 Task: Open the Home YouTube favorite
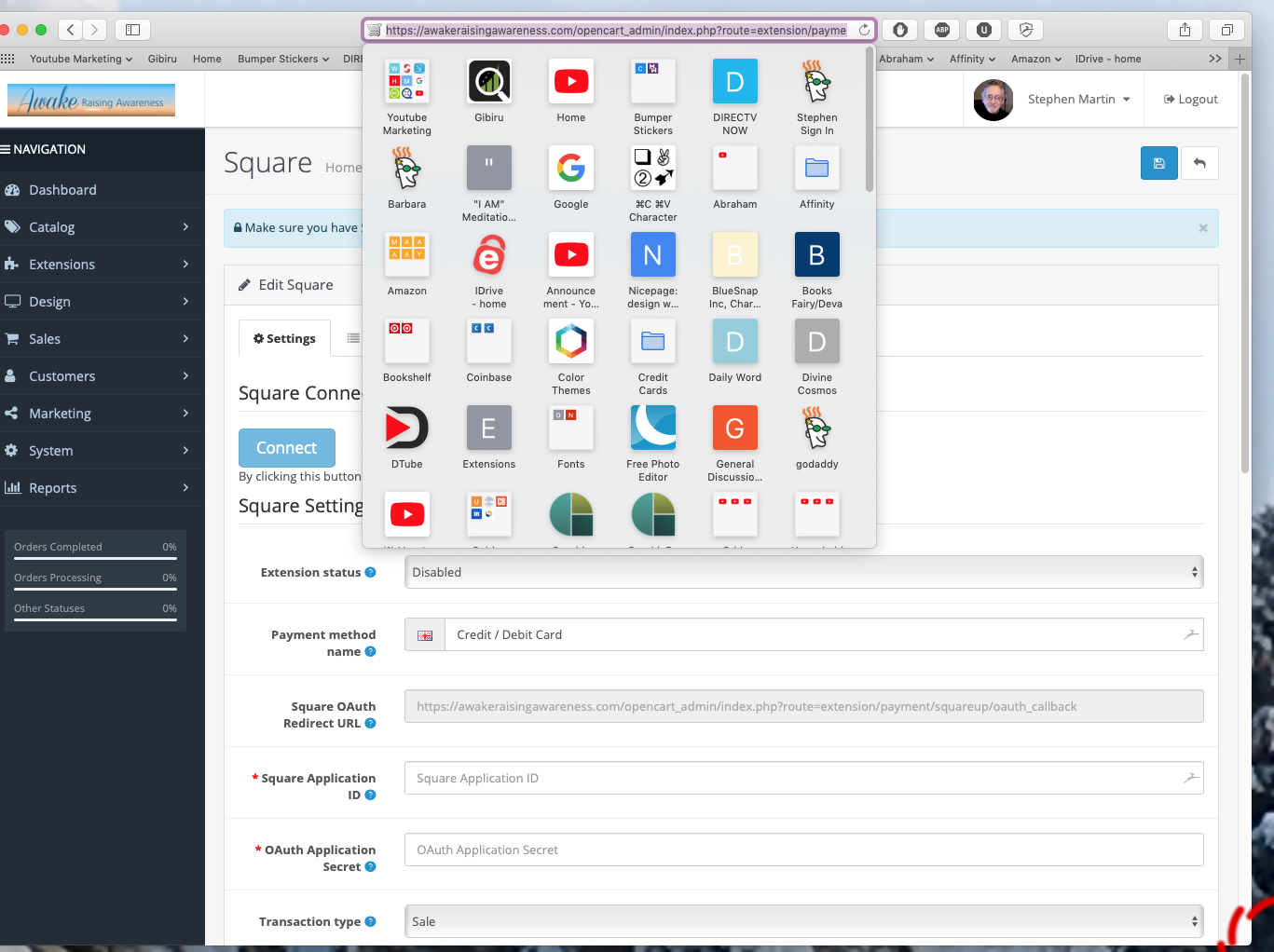coord(571,82)
